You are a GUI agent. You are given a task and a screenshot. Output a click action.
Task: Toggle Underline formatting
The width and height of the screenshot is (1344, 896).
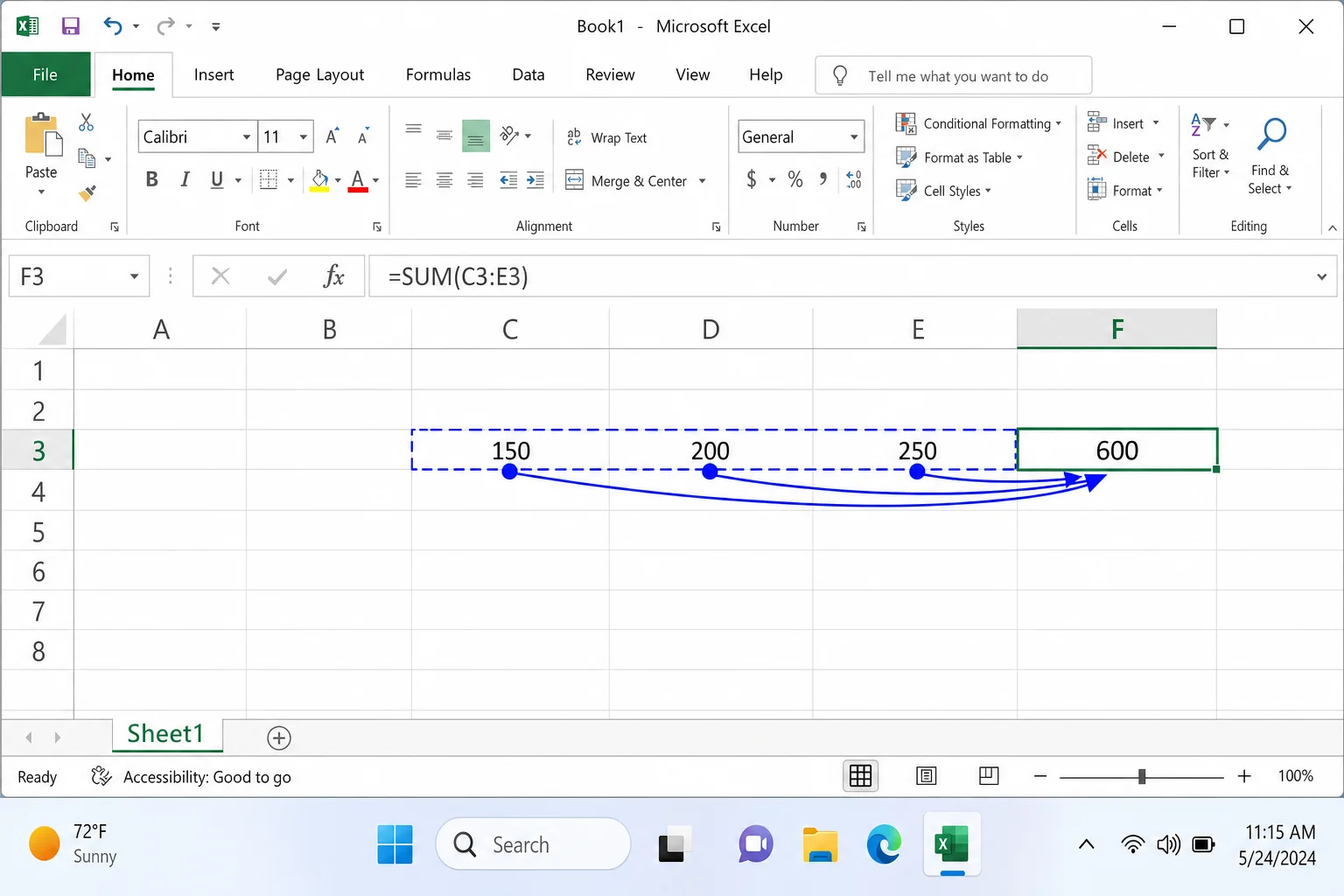pos(217,179)
